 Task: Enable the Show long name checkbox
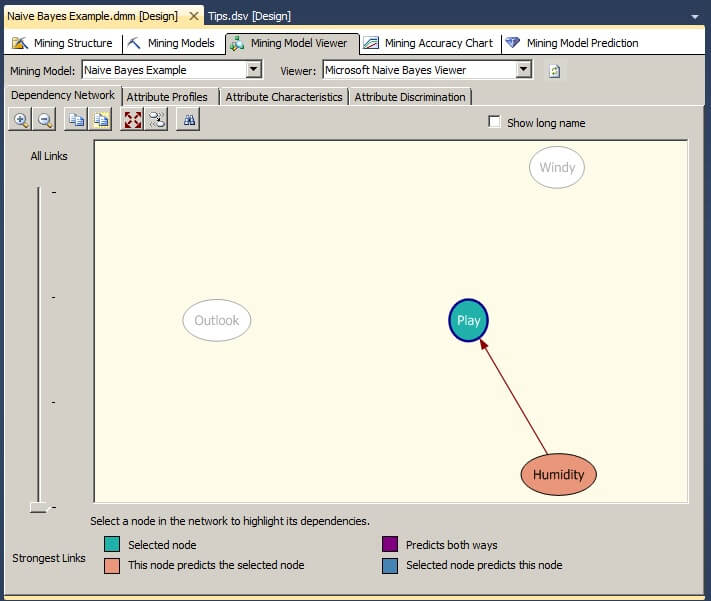pyautogui.click(x=494, y=122)
